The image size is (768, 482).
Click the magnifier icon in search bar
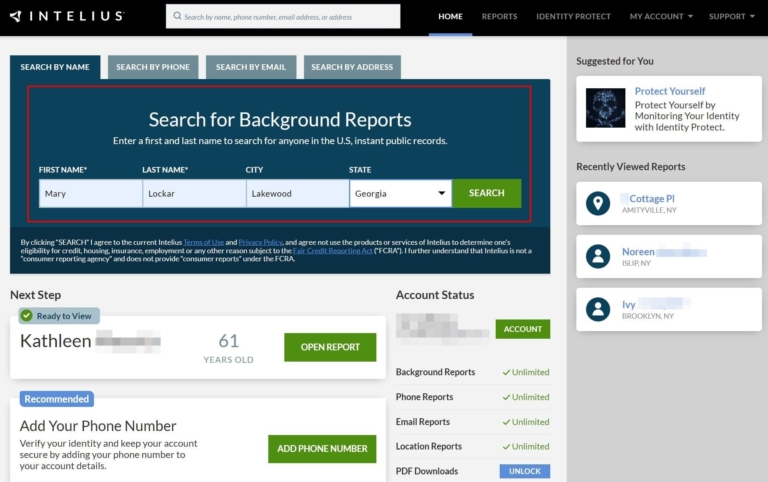(176, 17)
